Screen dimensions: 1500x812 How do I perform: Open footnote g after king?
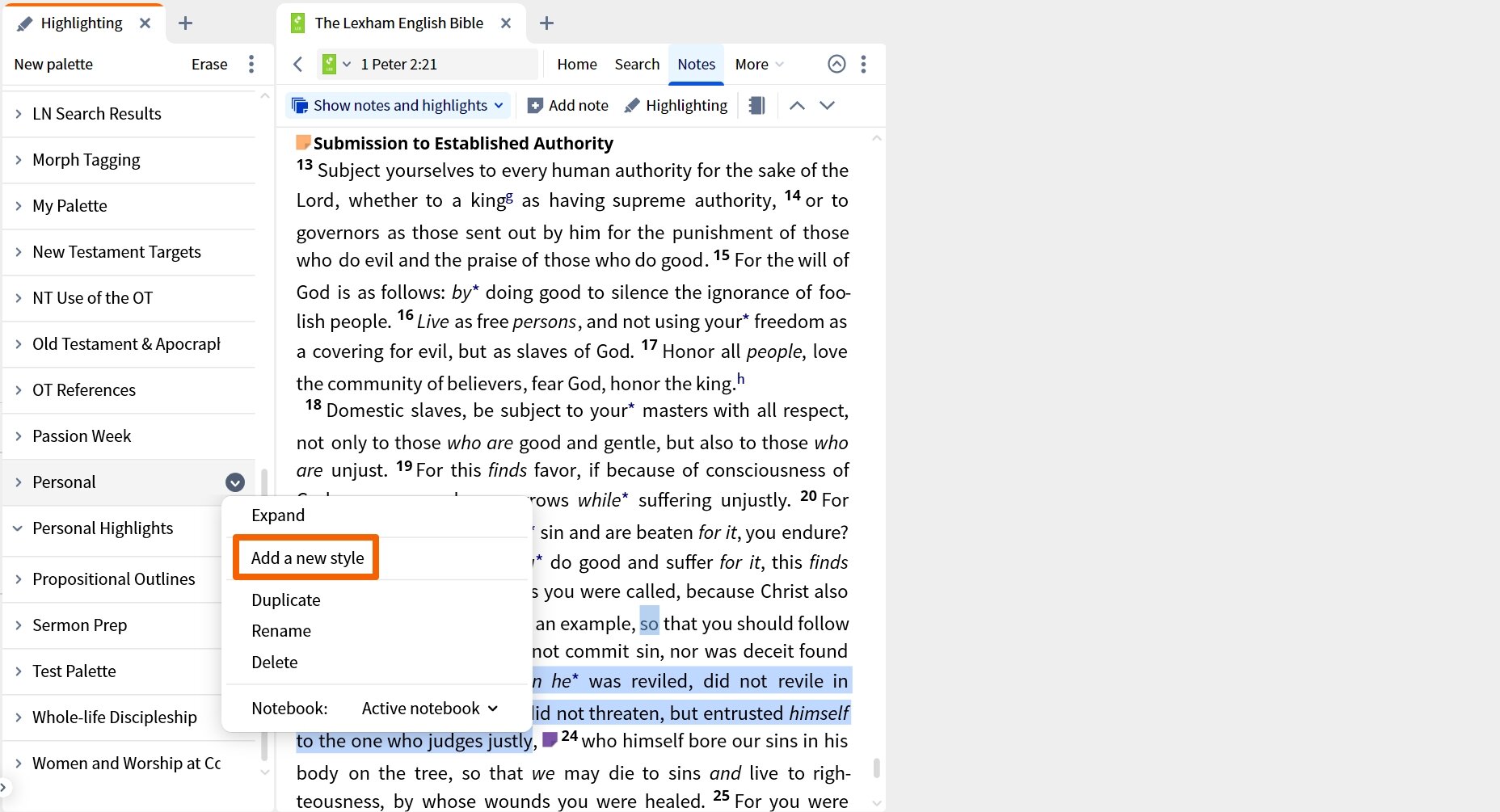(x=510, y=196)
